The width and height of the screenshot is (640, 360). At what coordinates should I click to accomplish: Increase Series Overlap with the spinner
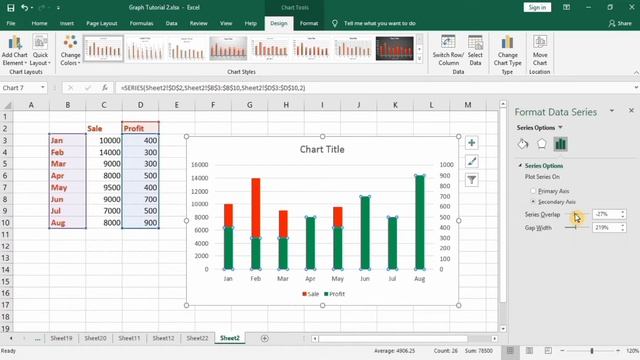click(x=623, y=212)
